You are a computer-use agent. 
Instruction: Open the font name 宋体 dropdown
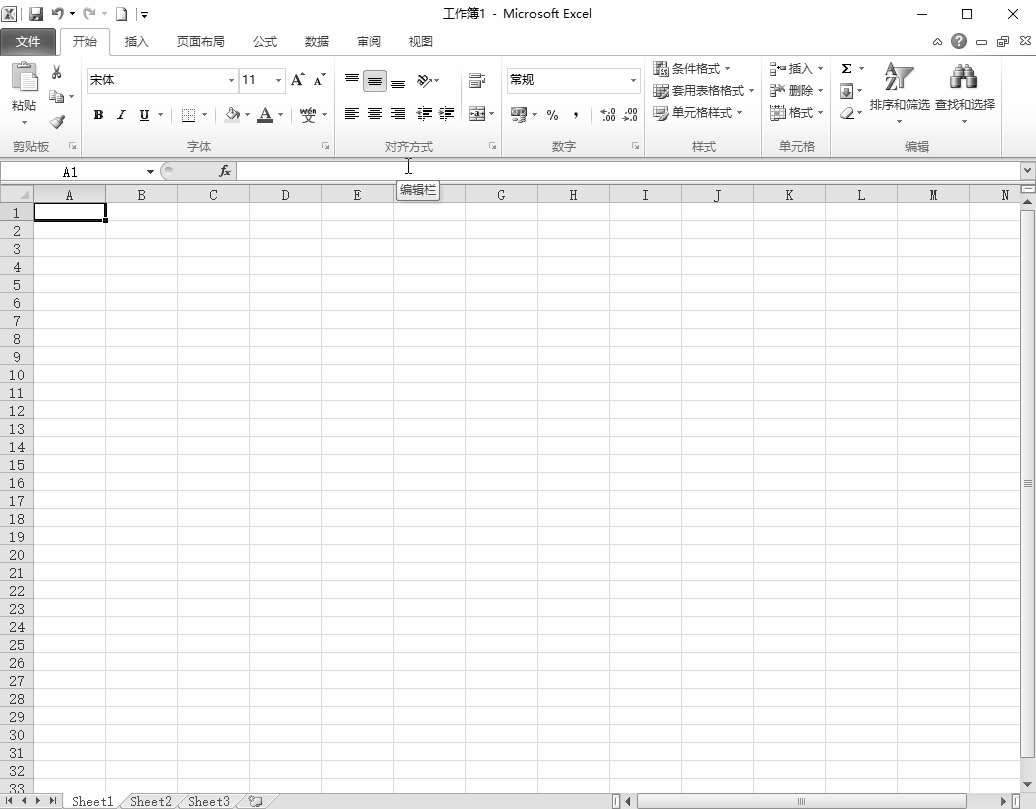(231, 80)
